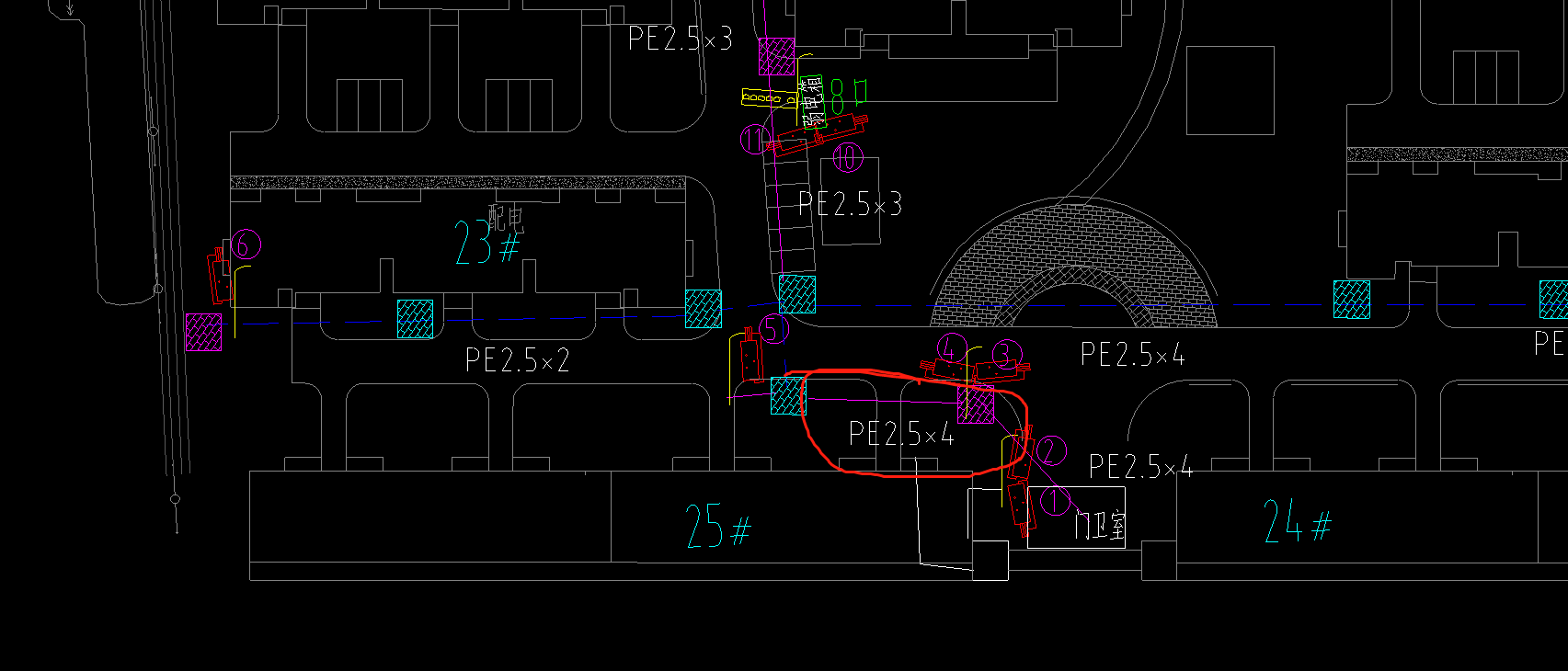Pick the magenta circled number 3 marker

pos(1006,353)
